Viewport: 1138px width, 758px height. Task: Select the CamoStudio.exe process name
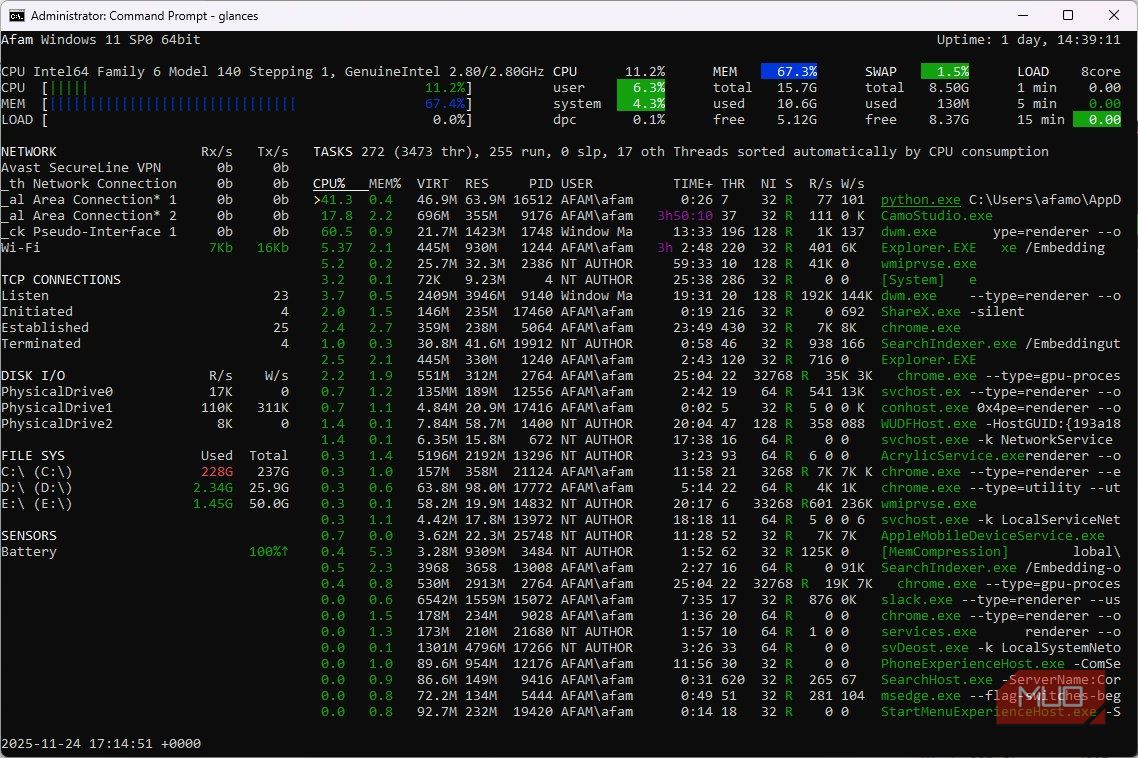(x=936, y=216)
